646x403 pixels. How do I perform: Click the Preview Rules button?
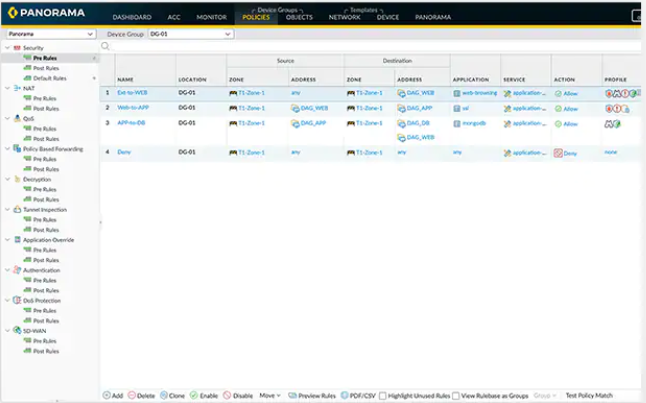(313, 395)
